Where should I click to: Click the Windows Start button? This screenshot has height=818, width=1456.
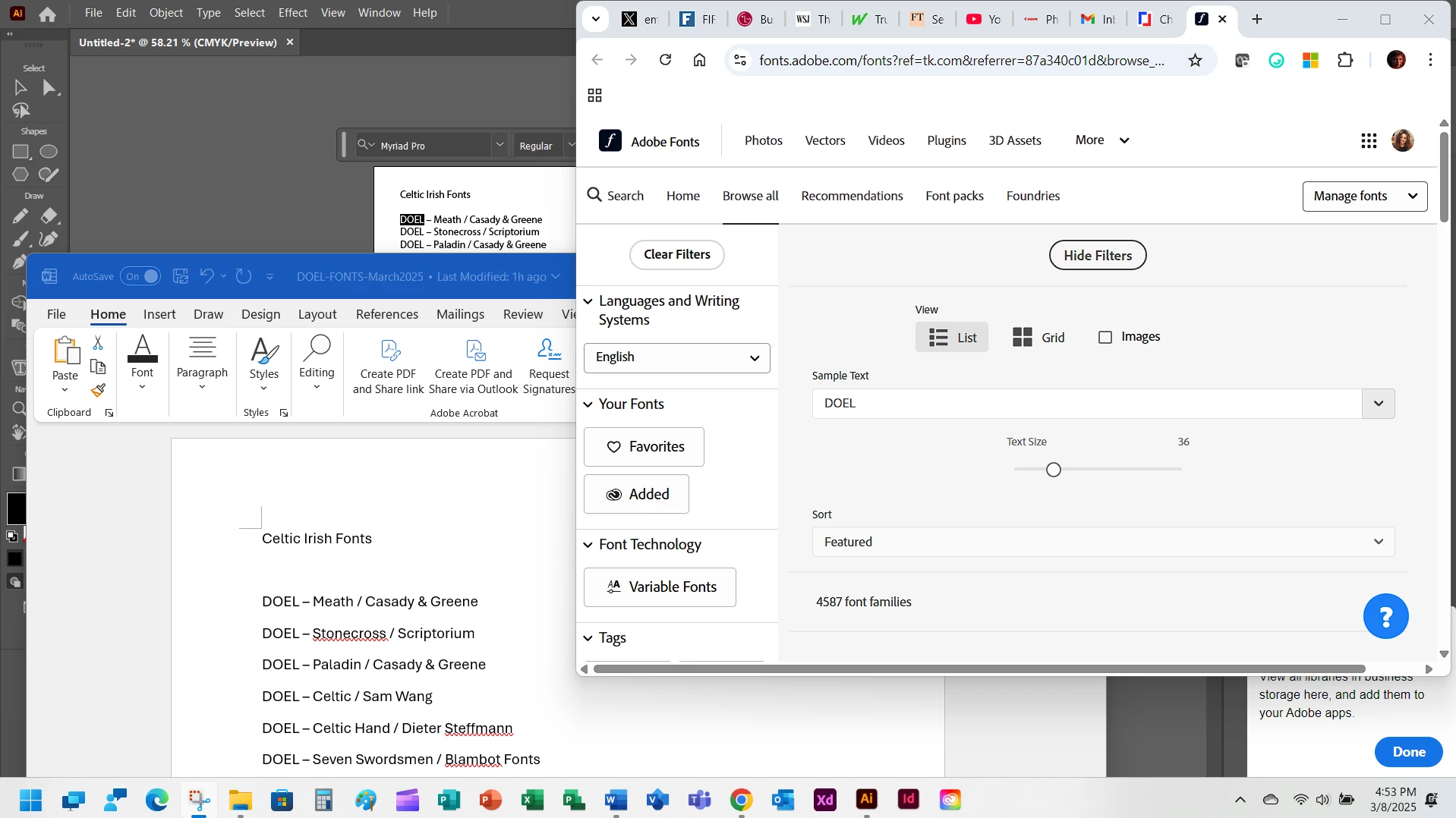point(31,800)
